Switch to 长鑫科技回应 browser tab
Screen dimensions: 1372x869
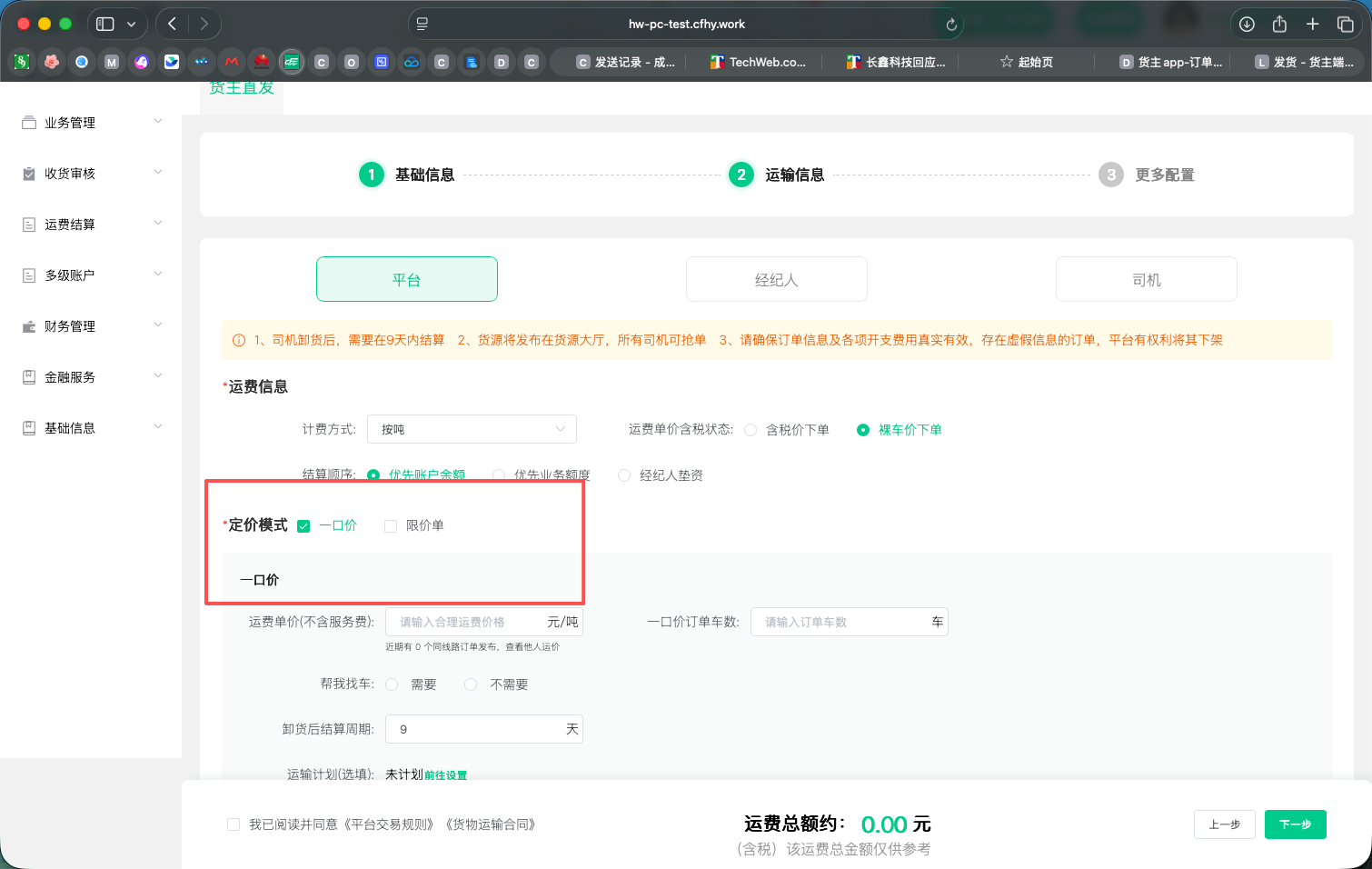896,62
